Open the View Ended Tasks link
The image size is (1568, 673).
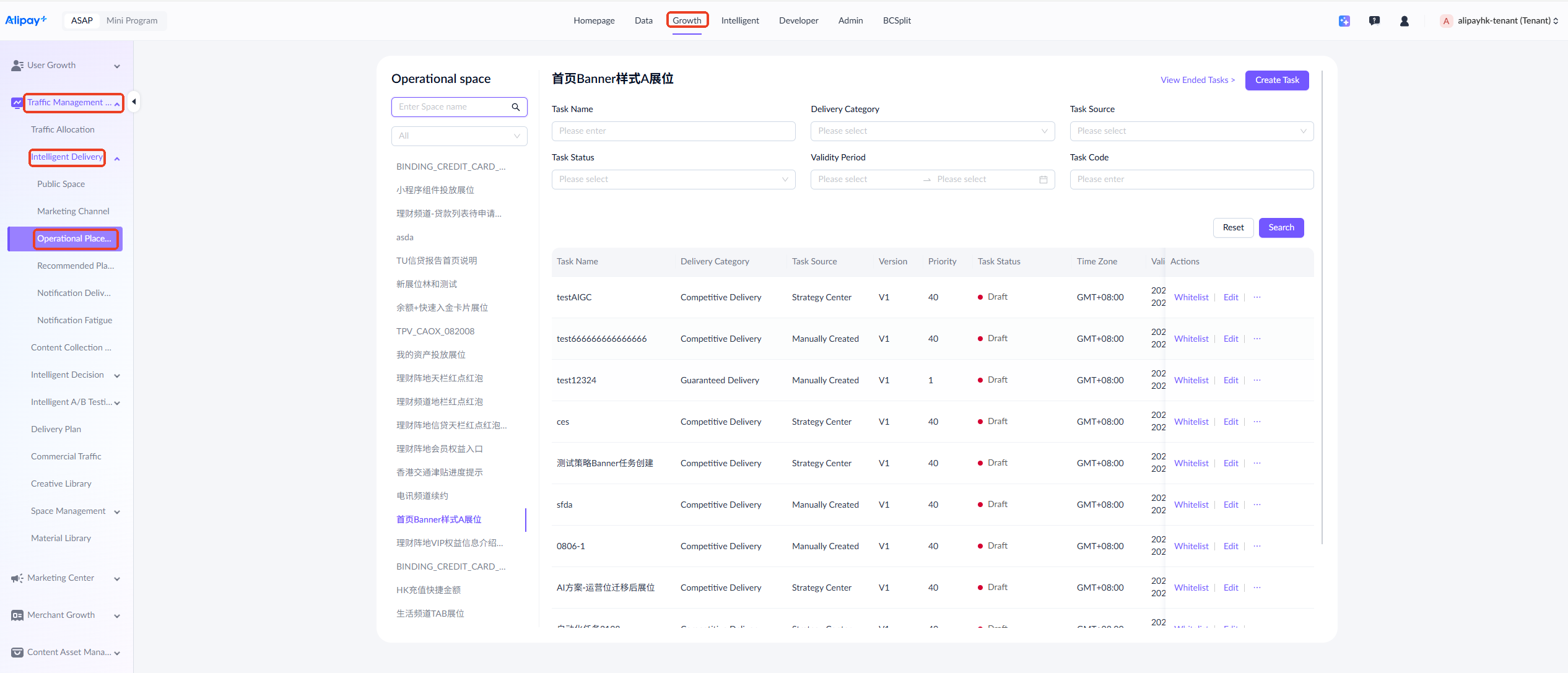[x=1197, y=80]
